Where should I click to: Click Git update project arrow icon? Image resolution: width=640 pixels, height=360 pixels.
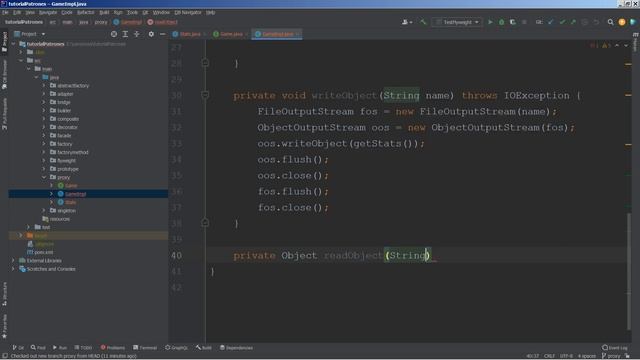click(x=551, y=22)
